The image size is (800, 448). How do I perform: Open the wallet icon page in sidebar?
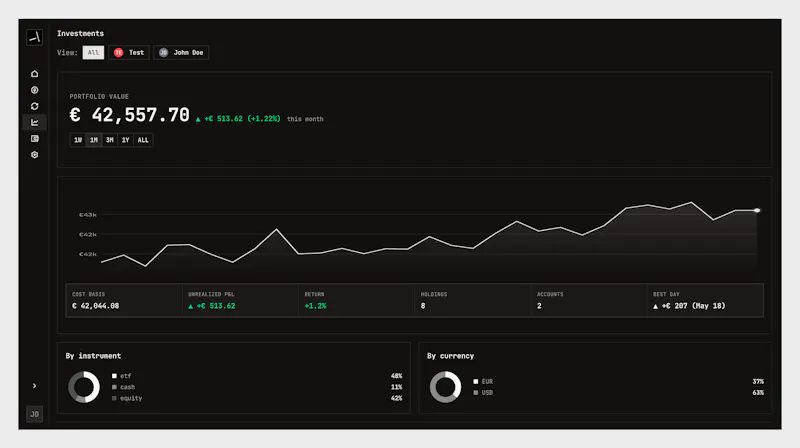click(x=34, y=139)
